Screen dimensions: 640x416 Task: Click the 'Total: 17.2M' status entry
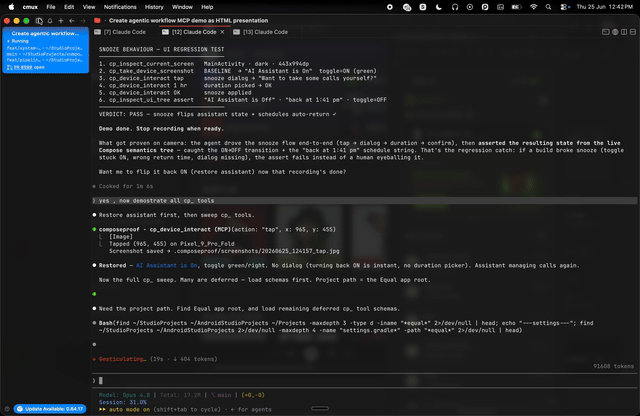180,395
